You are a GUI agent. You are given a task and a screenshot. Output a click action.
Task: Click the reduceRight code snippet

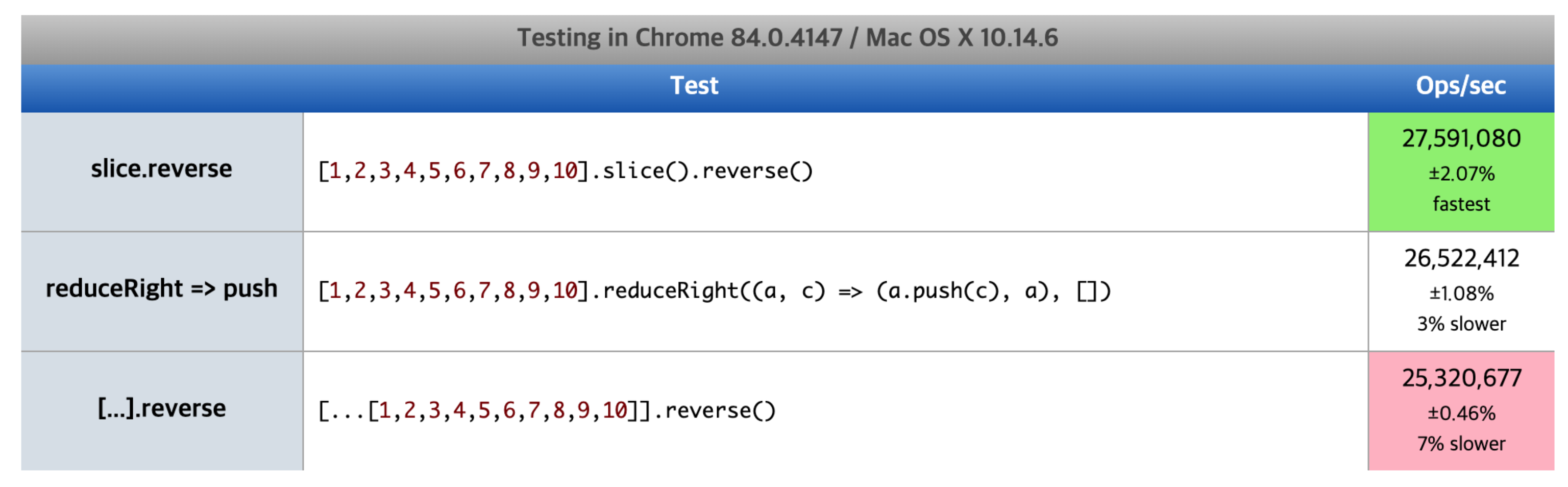[714, 291]
